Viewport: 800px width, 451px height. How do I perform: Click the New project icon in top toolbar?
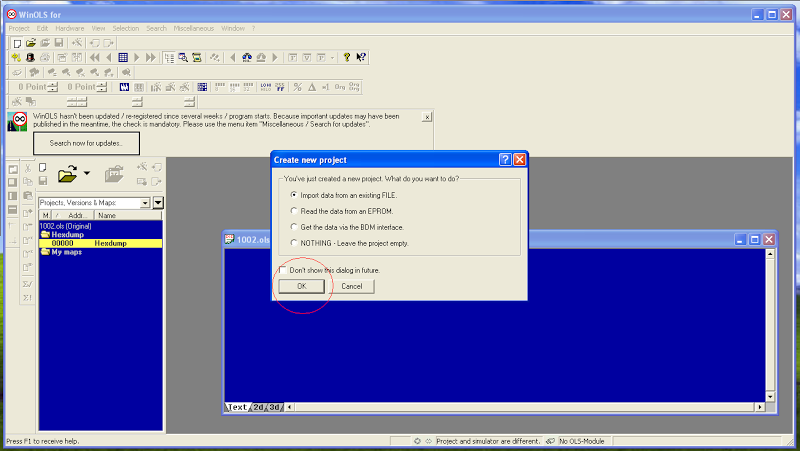pos(17,43)
